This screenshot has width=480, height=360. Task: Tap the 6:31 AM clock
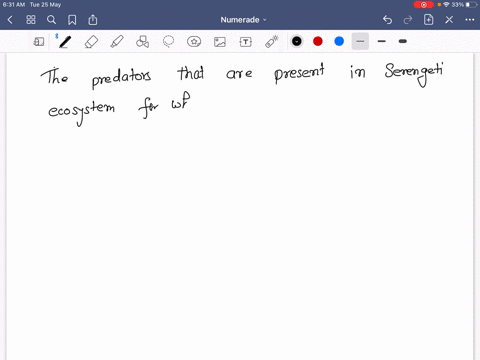click(x=14, y=5)
